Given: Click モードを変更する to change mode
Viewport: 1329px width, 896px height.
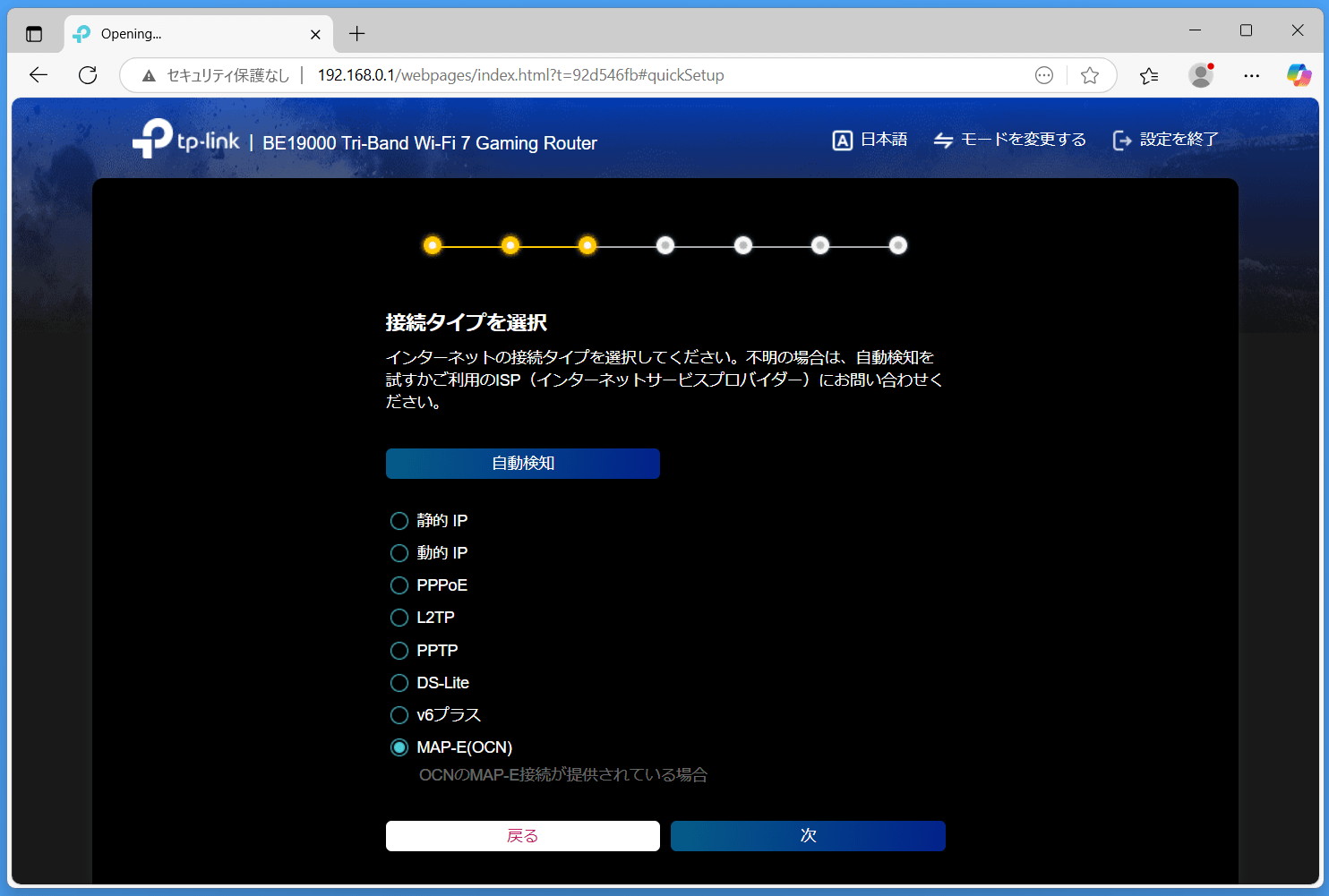Looking at the screenshot, I should [1009, 140].
